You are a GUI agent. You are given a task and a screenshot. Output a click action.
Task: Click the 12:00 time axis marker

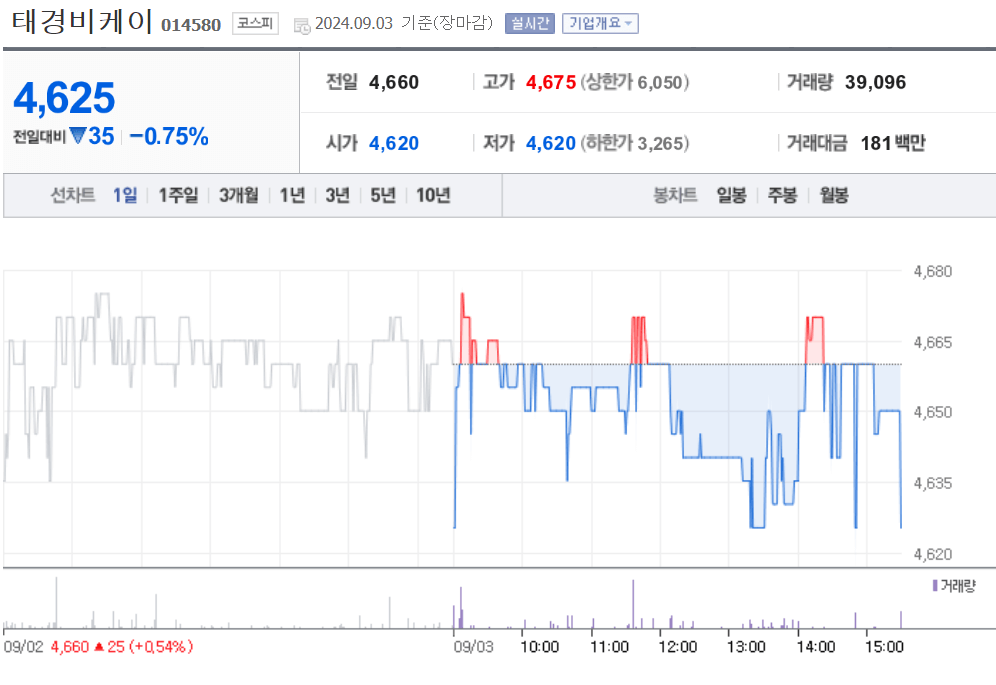(x=678, y=647)
